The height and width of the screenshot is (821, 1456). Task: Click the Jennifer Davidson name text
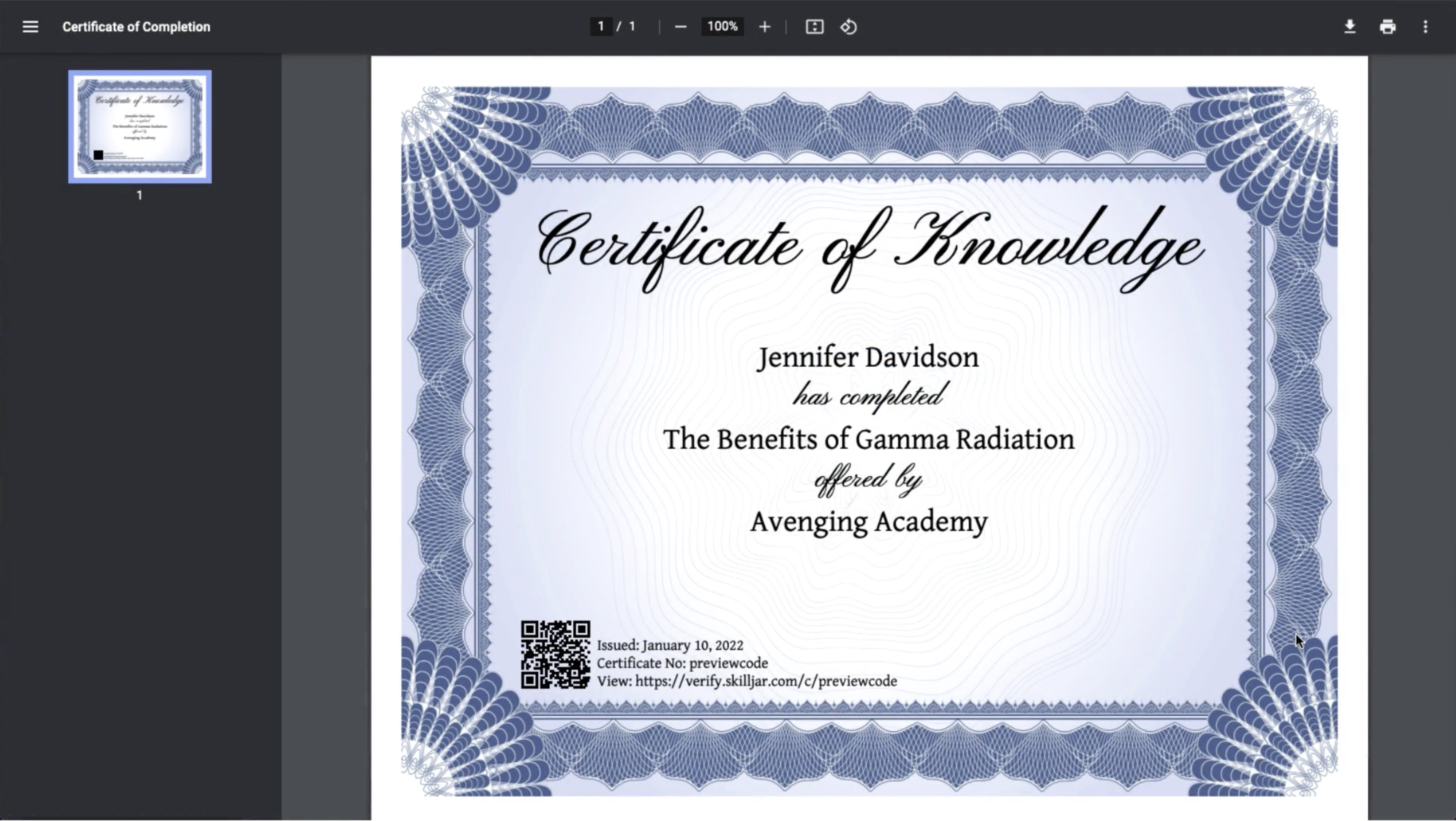[867, 358]
